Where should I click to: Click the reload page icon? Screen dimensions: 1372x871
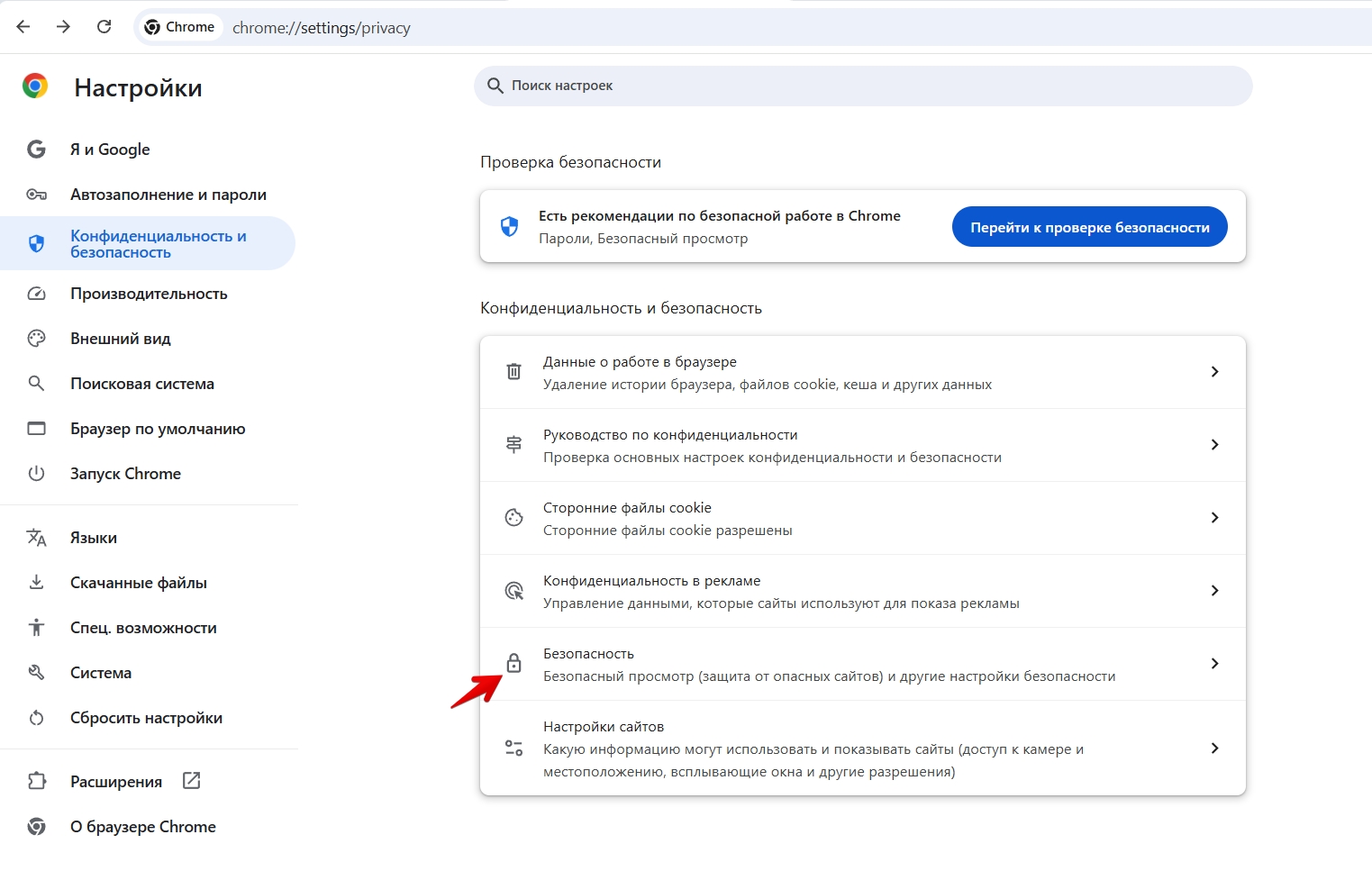point(104,27)
